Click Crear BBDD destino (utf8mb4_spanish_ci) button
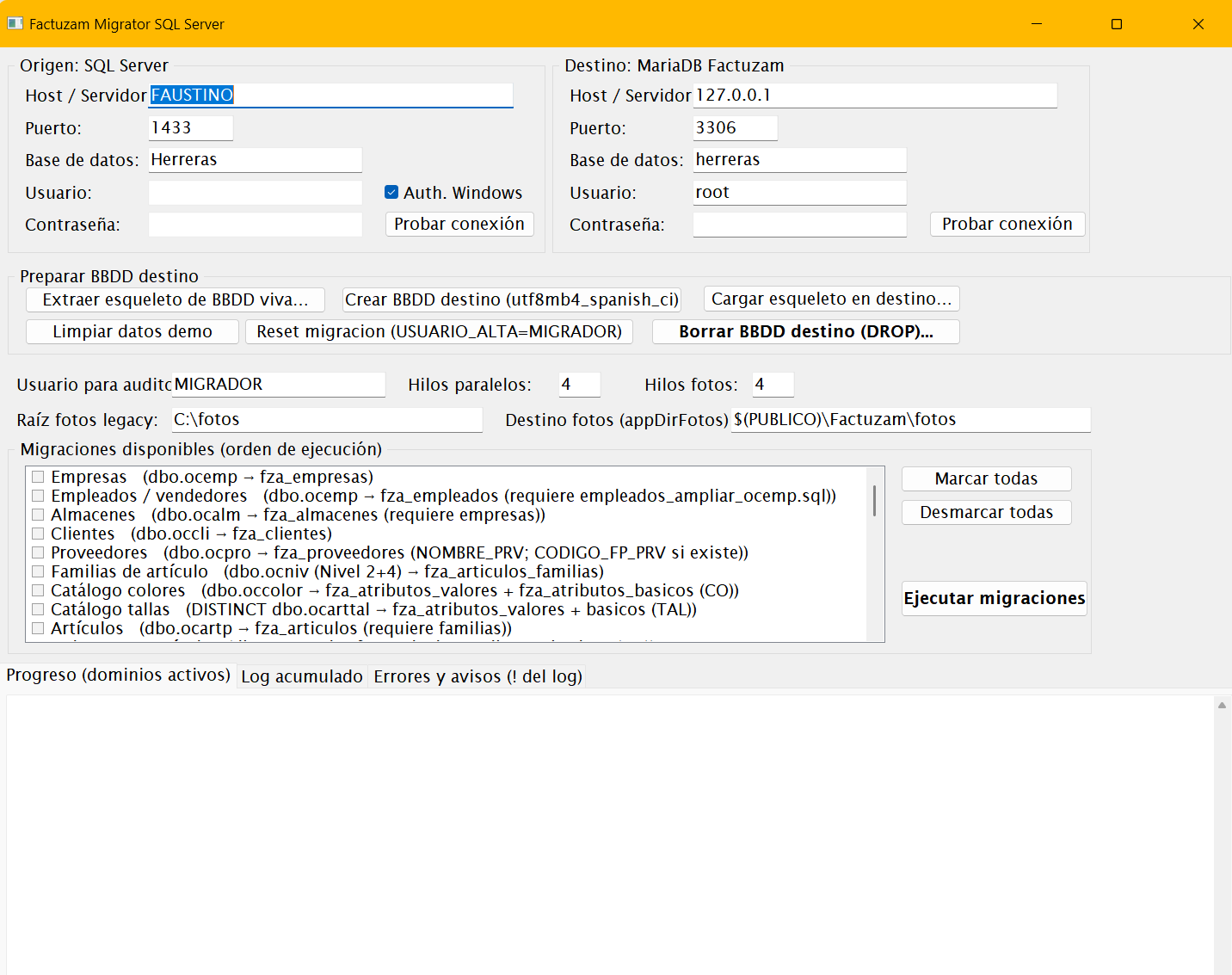 [512, 299]
